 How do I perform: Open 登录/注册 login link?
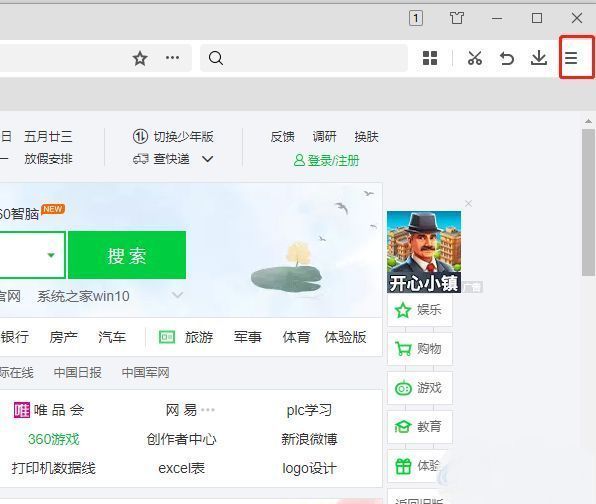[x=326, y=160]
